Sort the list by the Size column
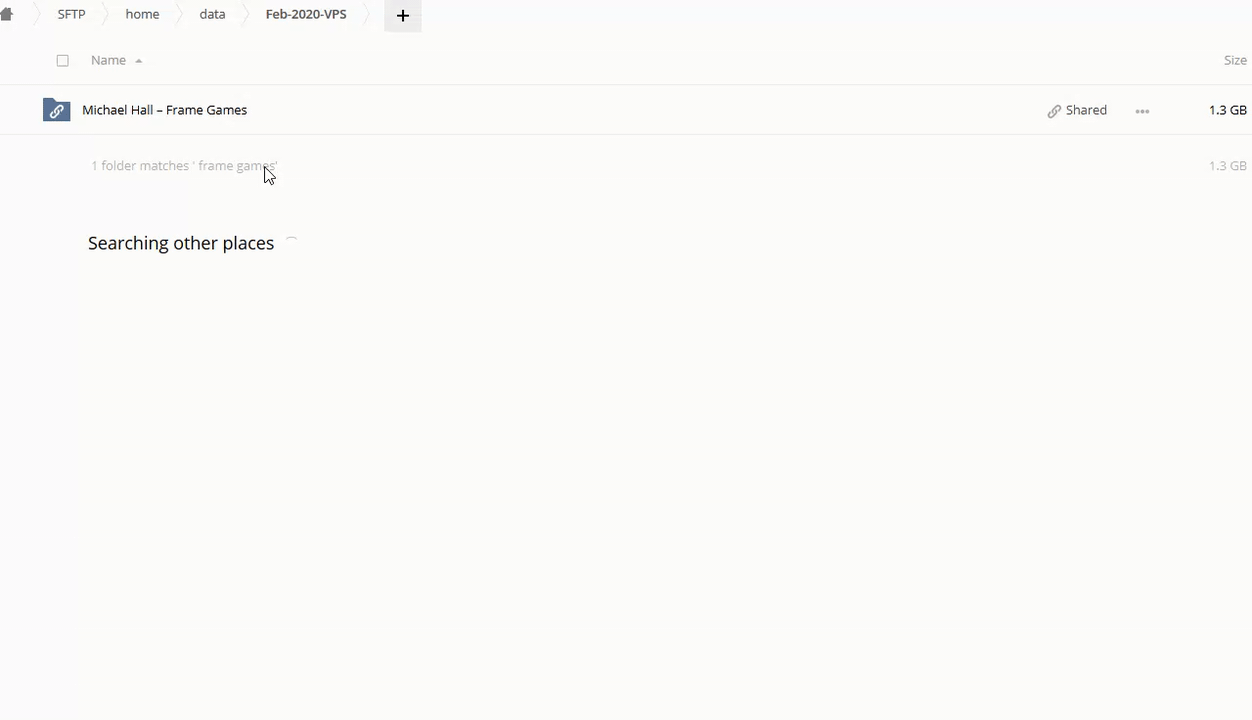 [1235, 60]
